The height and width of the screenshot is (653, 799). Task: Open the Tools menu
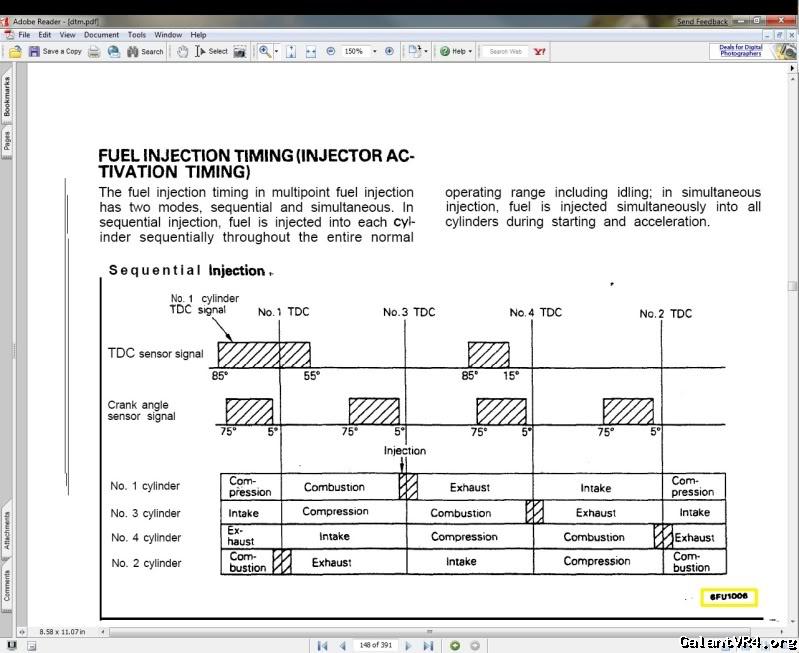coord(136,35)
